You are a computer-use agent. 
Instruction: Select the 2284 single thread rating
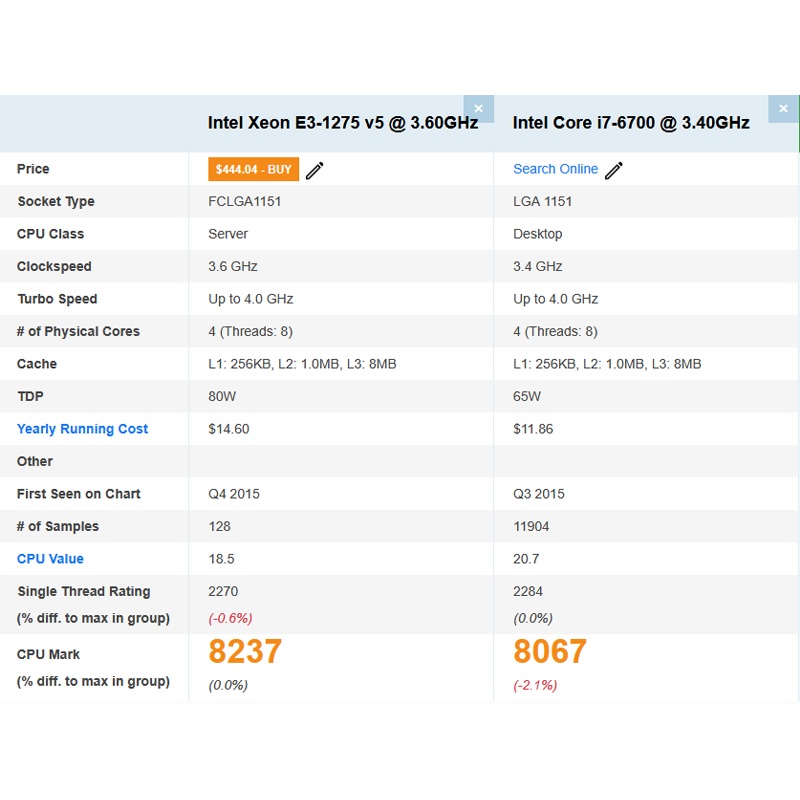pos(528,591)
